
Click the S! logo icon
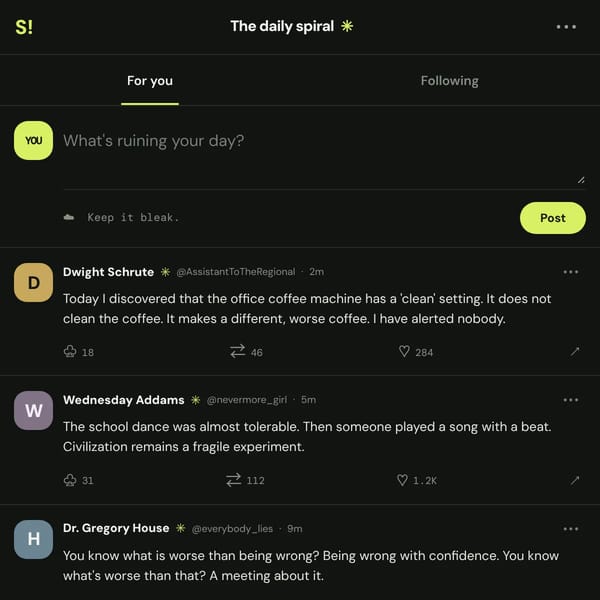click(x=24, y=27)
